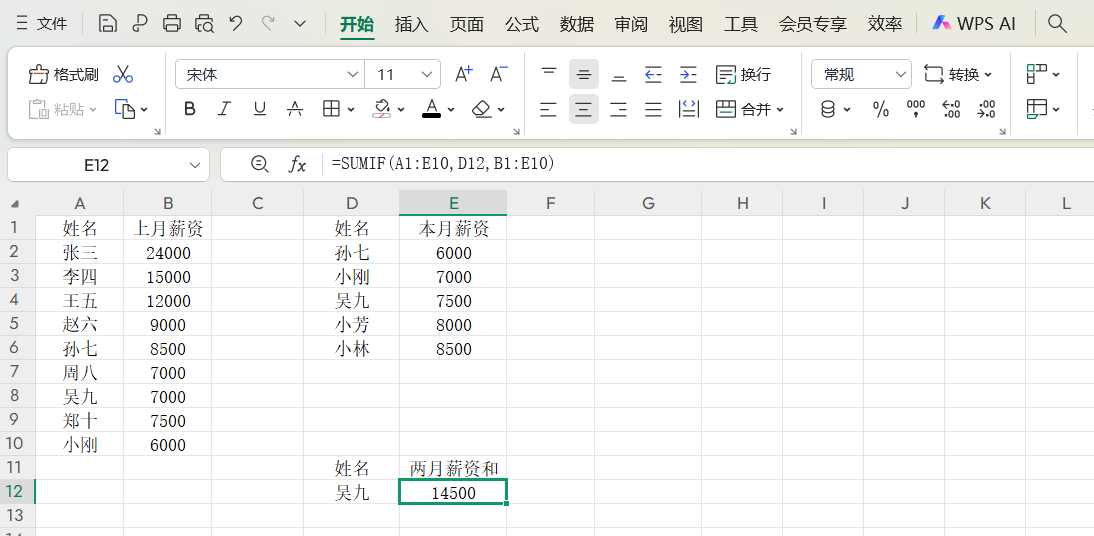
Task: Click the font color swatch A
Action: click(x=431, y=109)
